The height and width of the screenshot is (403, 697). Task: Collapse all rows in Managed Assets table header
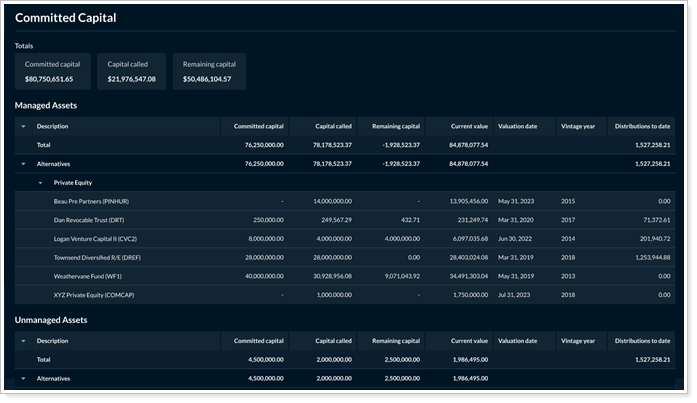click(x=23, y=127)
